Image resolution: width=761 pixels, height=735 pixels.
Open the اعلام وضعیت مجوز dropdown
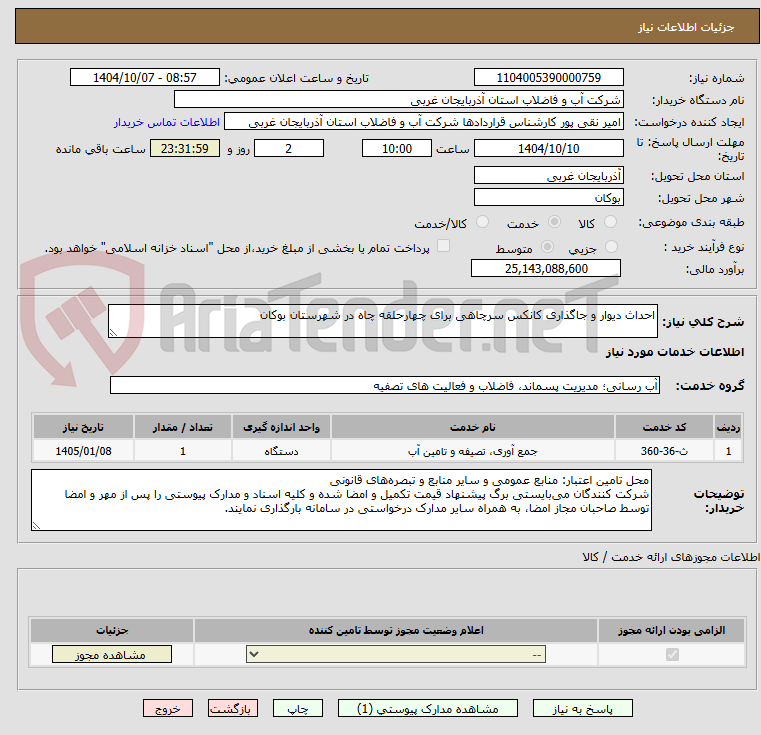pos(396,654)
